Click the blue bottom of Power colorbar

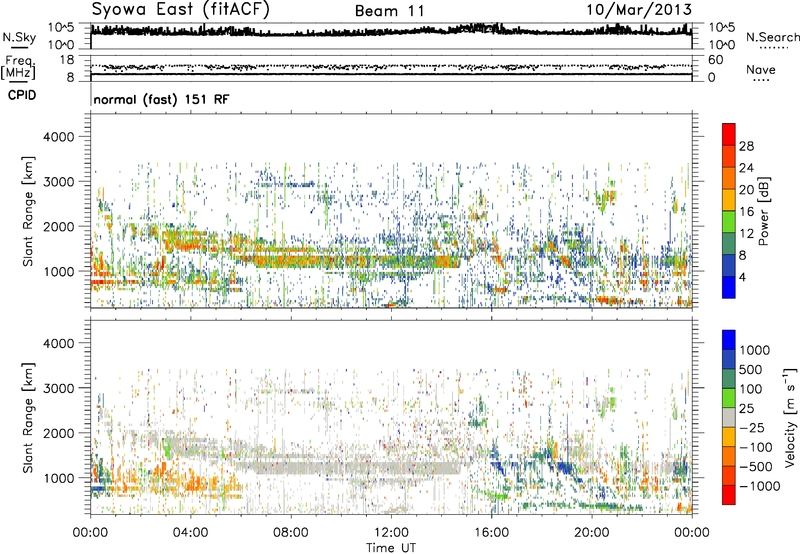729,287
